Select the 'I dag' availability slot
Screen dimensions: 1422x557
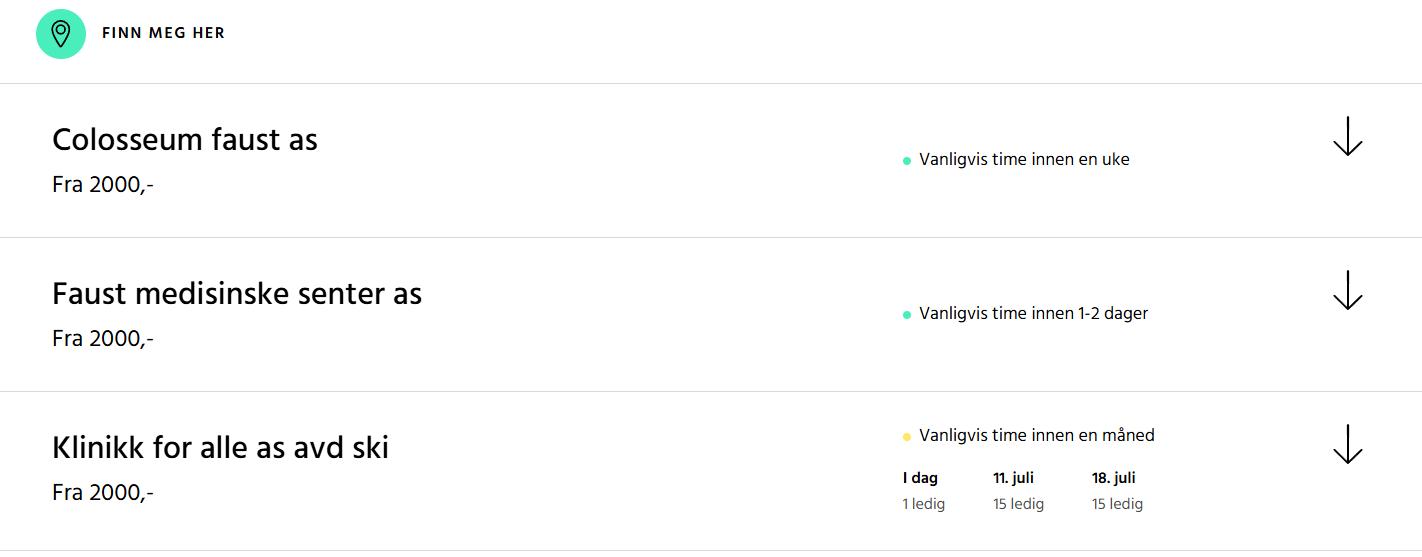[x=920, y=478]
